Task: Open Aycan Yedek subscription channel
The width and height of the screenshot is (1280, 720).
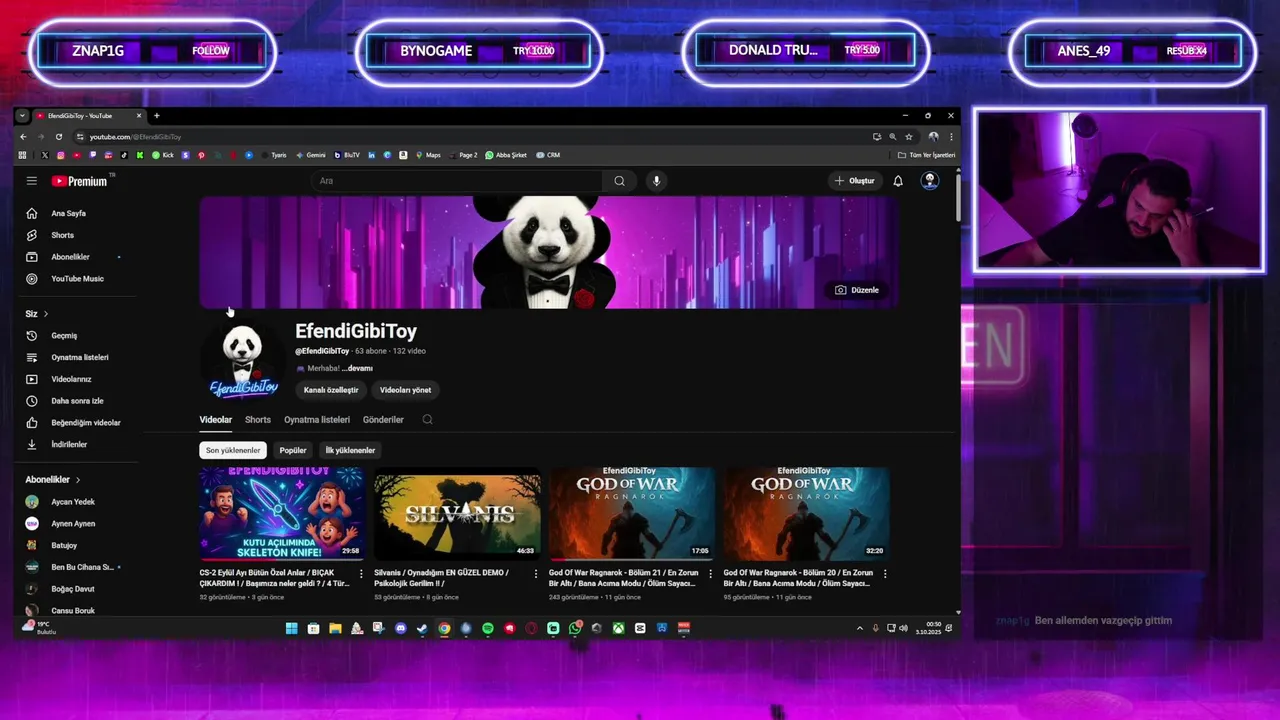Action: point(72,502)
